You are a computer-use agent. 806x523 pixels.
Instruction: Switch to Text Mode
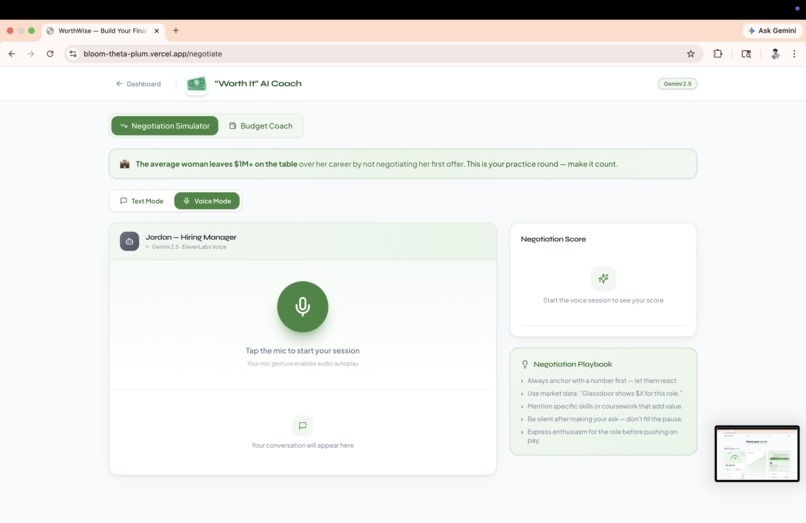(x=141, y=201)
